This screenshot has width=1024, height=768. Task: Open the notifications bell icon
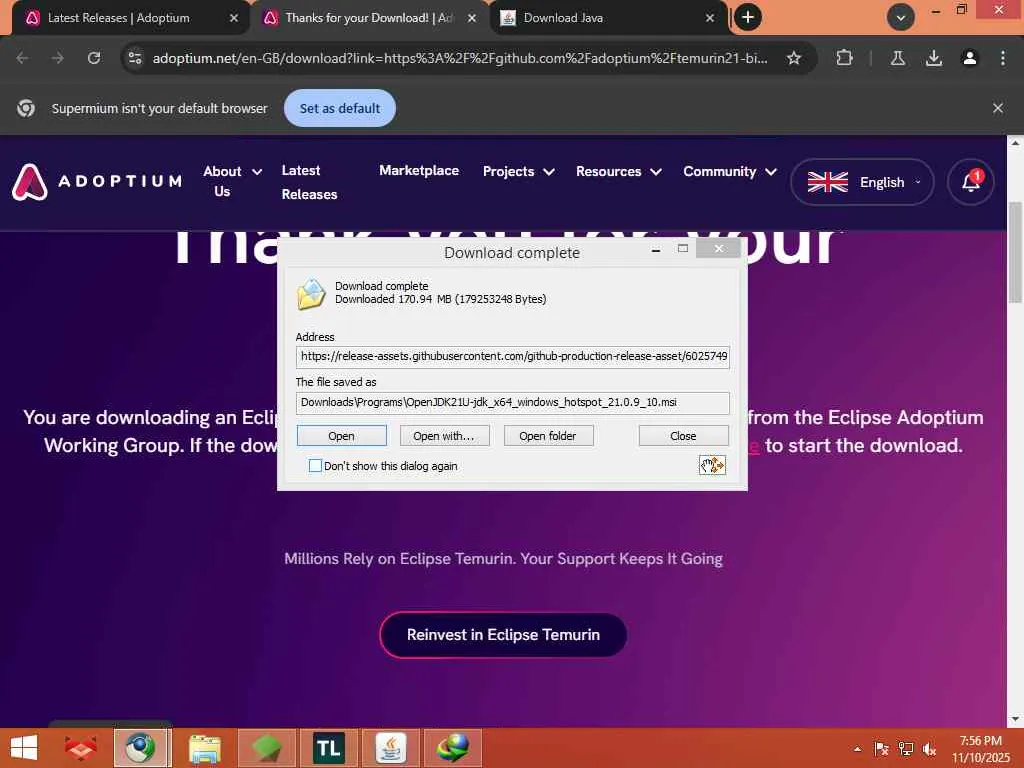tap(970, 182)
